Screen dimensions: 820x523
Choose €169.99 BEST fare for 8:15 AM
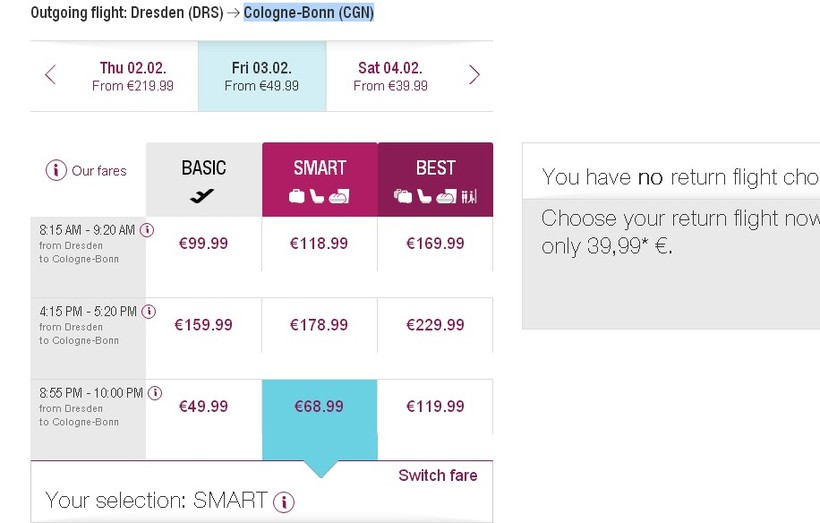click(435, 243)
